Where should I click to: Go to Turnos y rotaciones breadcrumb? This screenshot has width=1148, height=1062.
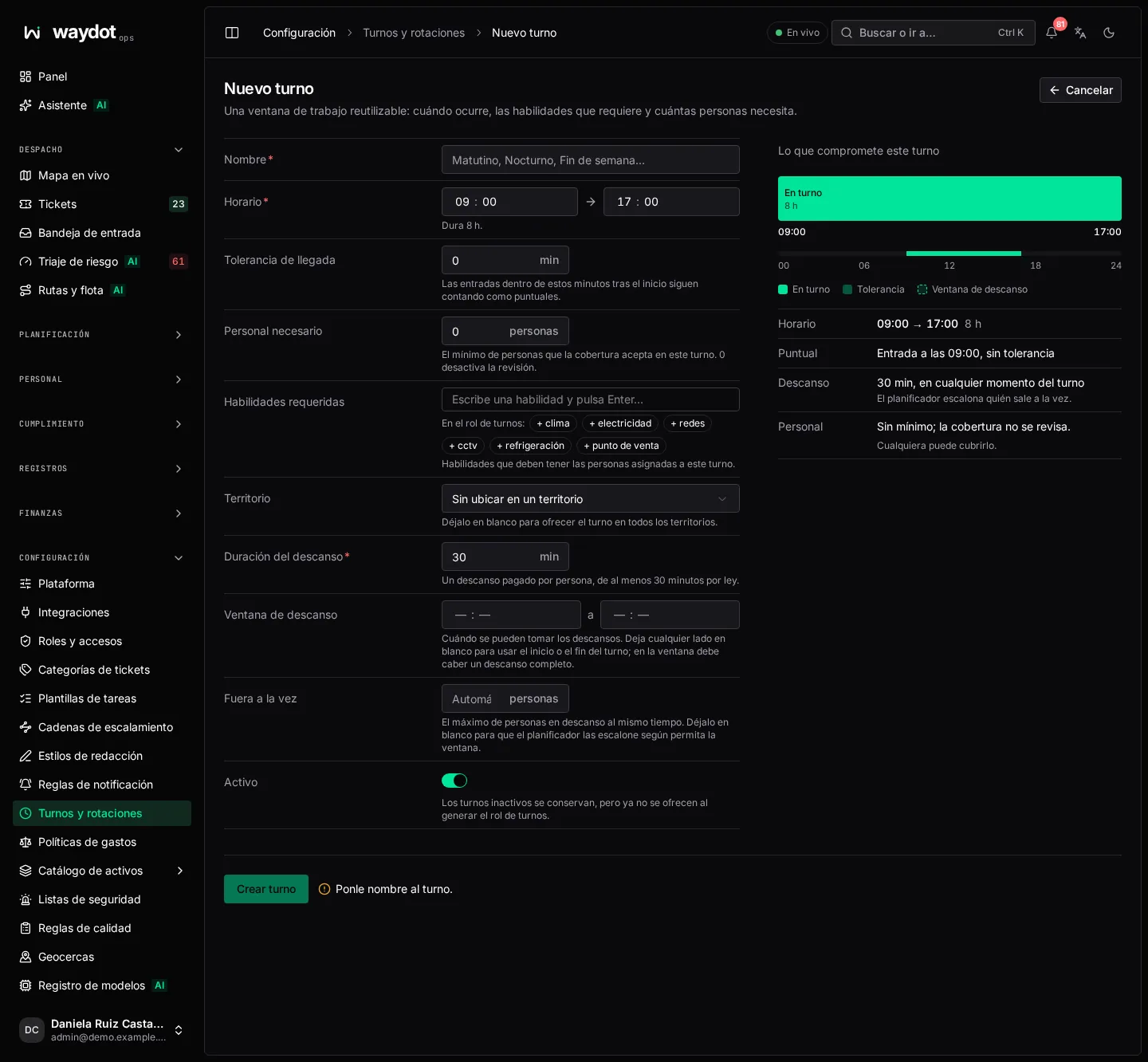(x=414, y=33)
